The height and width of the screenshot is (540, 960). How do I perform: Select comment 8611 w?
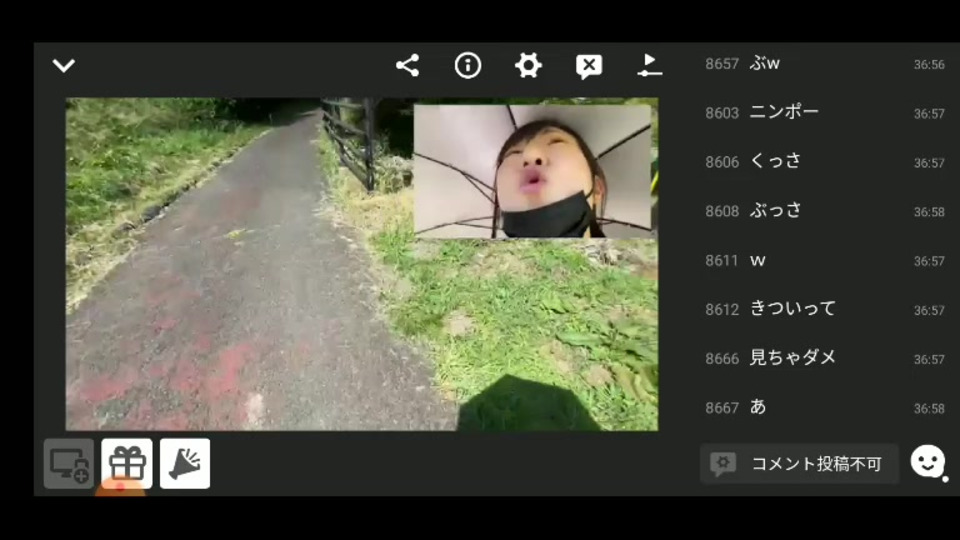click(824, 260)
